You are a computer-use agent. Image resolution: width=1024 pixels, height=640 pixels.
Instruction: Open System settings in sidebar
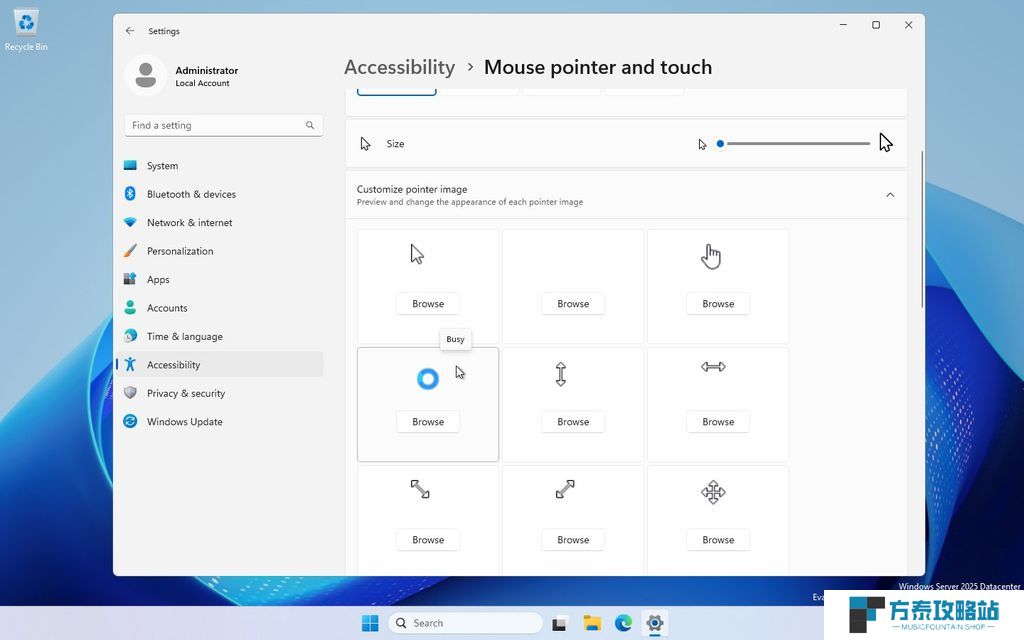[x=220, y=166]
